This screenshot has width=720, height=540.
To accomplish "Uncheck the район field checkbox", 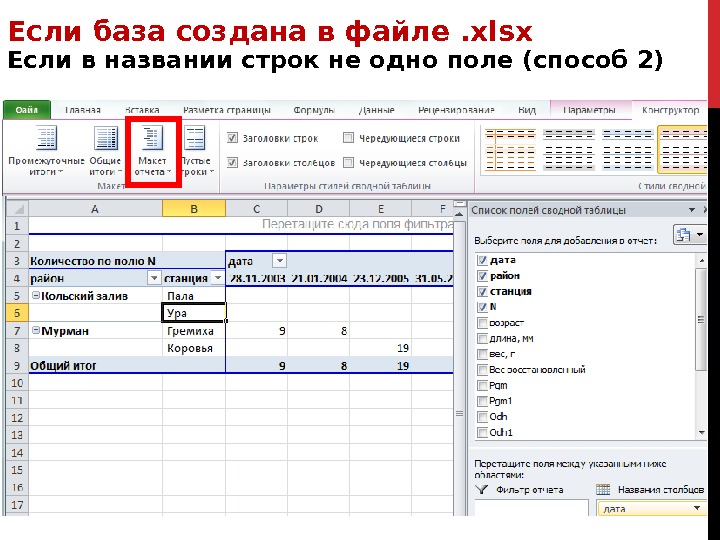I will (x=482, y=276).
